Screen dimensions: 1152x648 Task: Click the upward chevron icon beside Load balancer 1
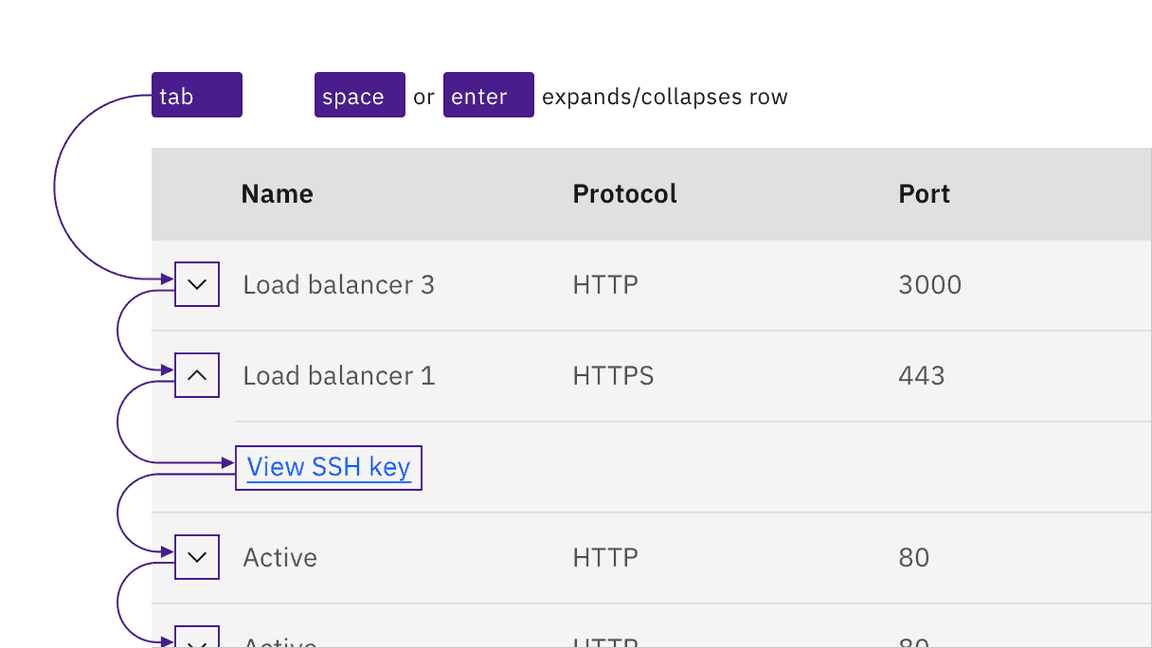[196, 375]
